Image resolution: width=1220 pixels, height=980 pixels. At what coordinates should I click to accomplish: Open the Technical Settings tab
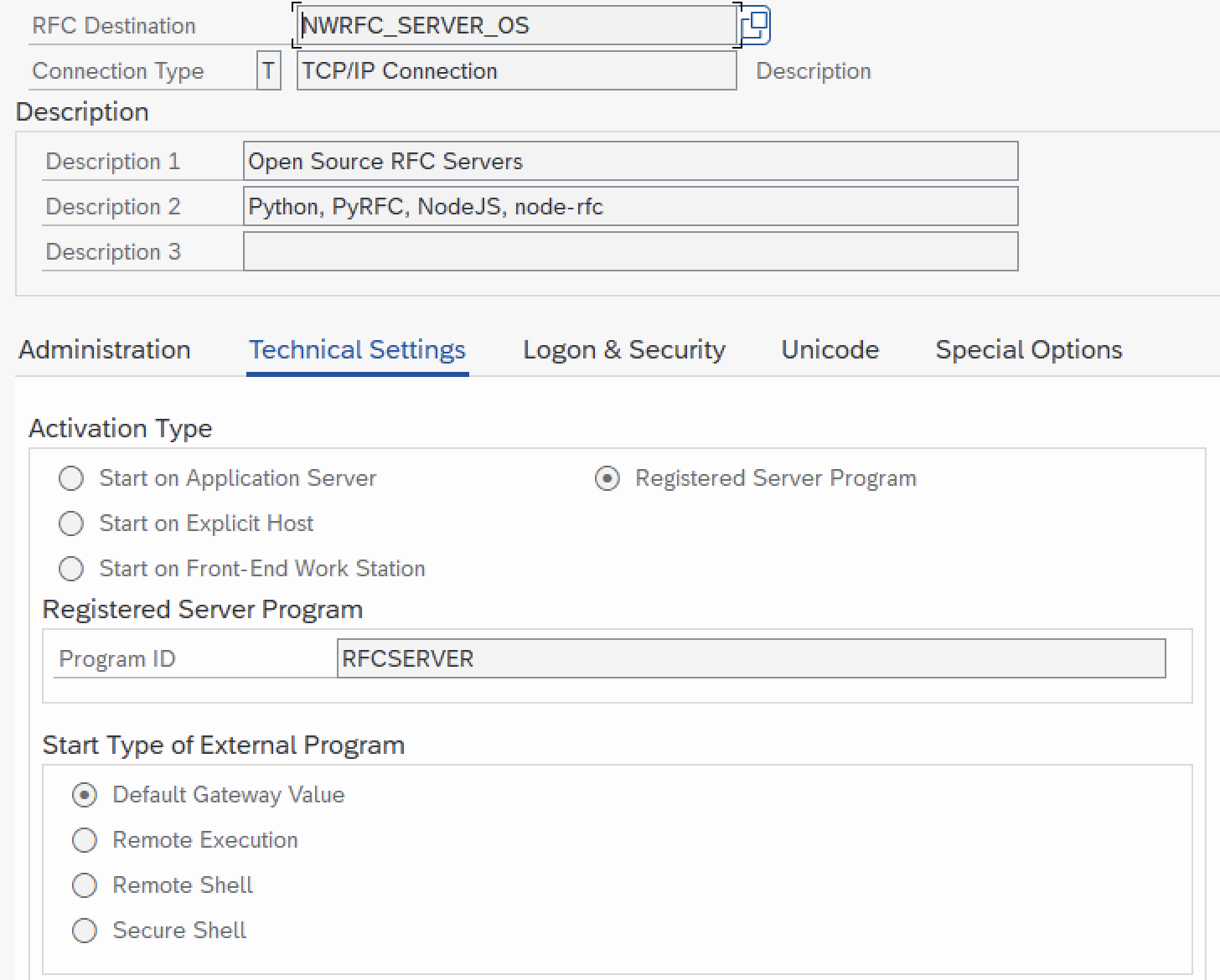[357, 349]
